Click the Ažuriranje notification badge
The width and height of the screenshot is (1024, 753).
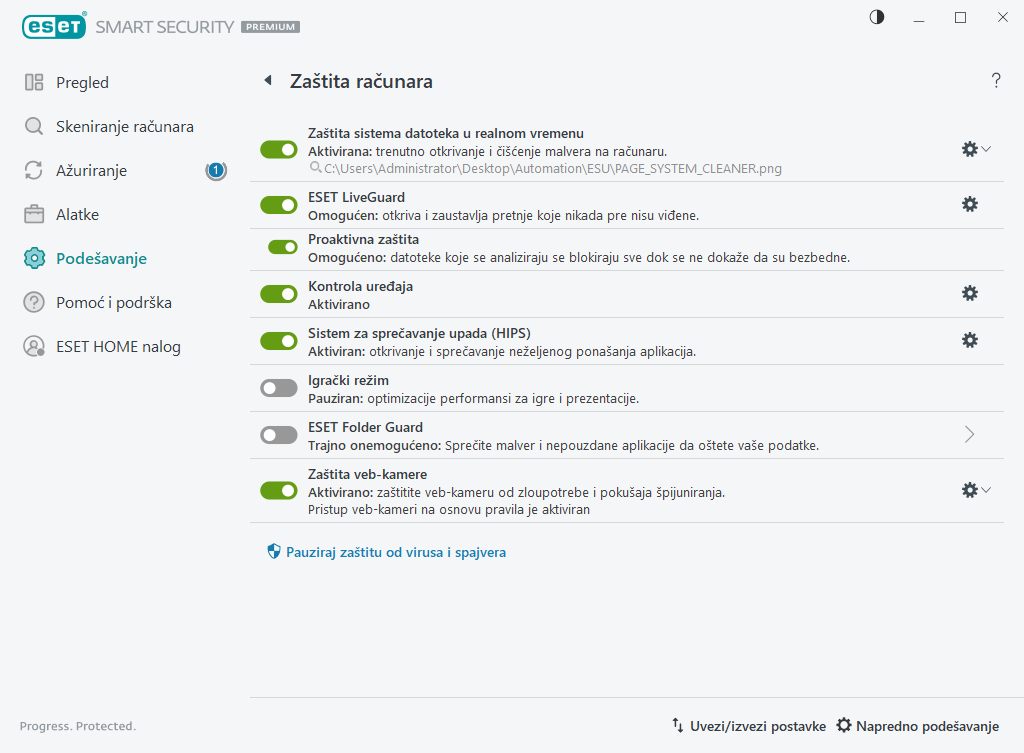coord(216,170)
